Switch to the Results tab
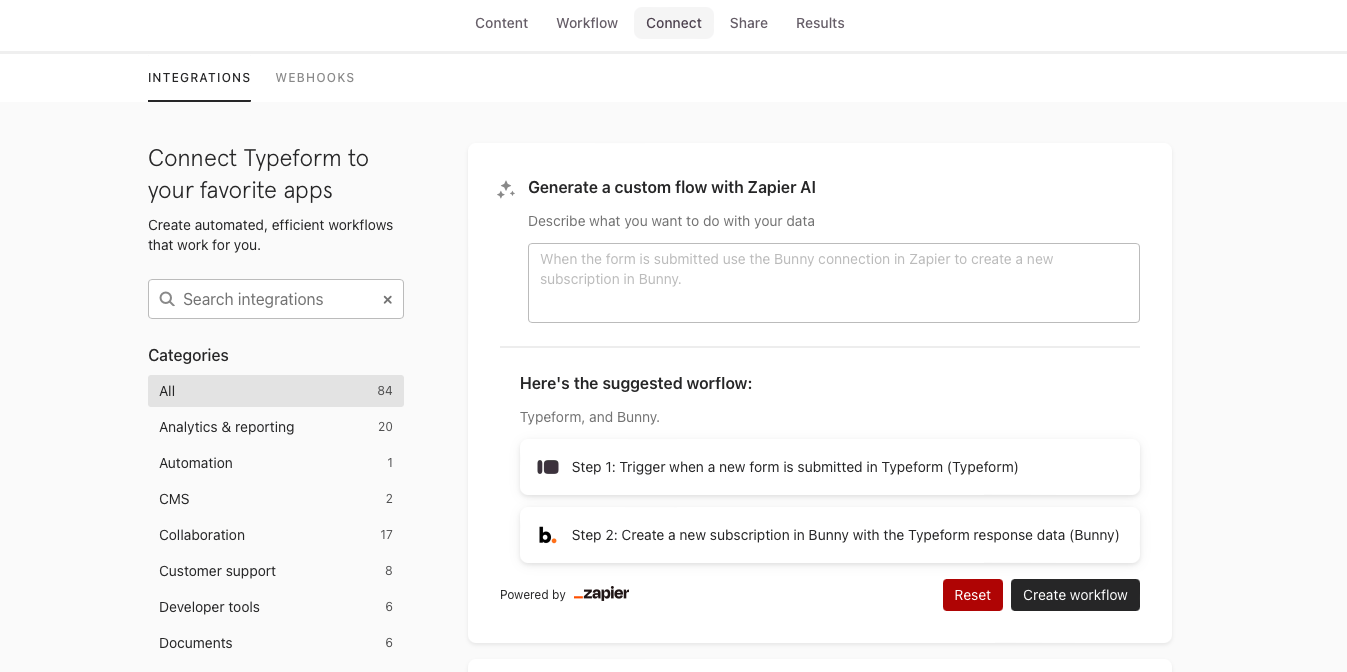 (x=820, y=22)
